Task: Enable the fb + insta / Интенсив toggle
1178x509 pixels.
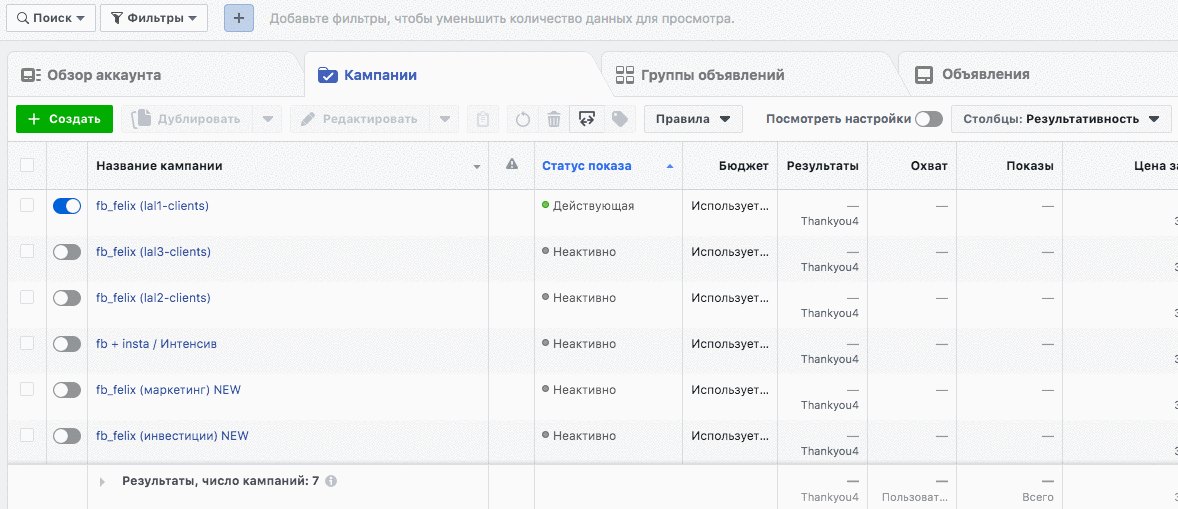Action: point(67,344)
